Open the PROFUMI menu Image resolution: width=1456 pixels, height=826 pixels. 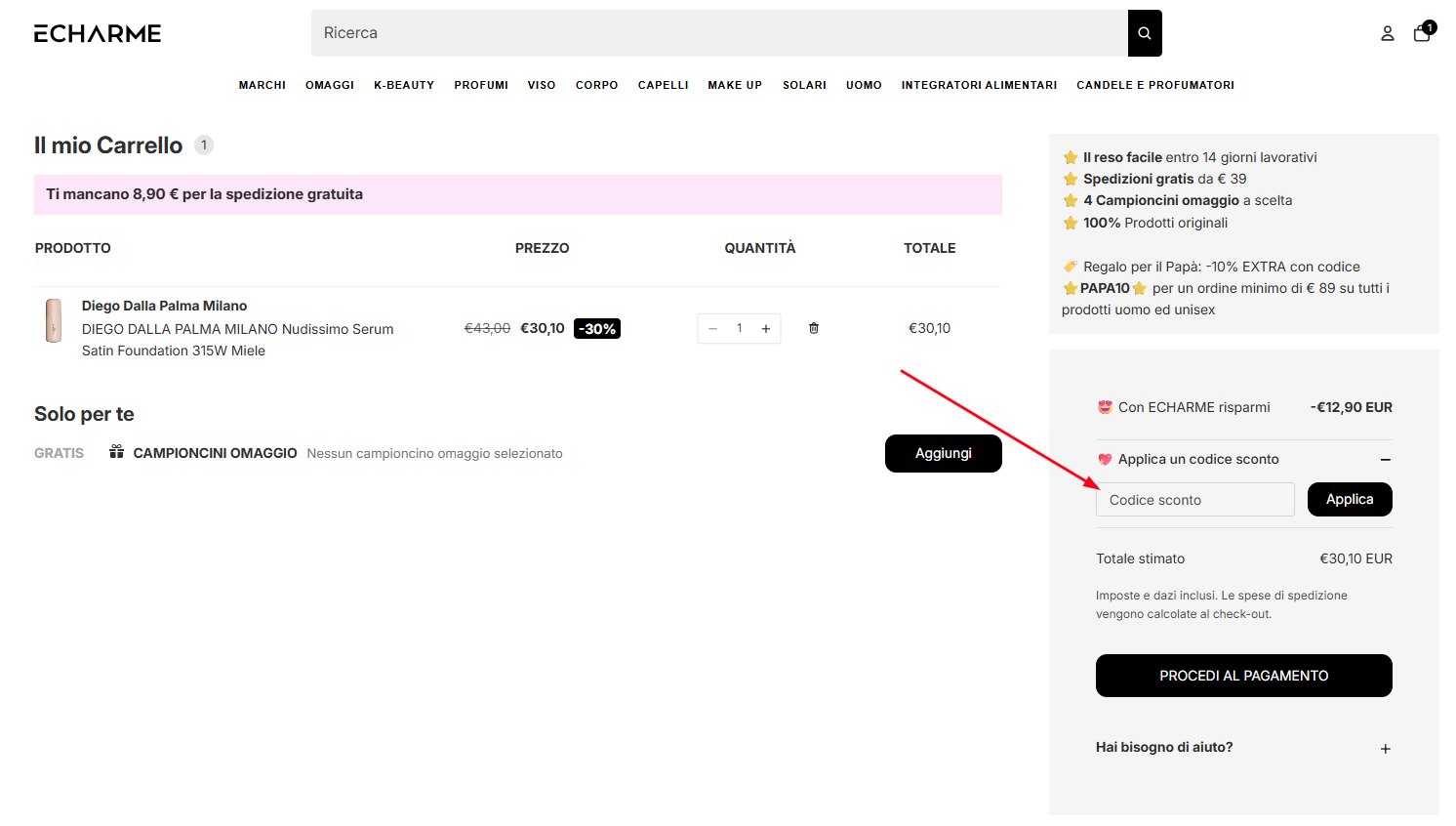[481, 85]
